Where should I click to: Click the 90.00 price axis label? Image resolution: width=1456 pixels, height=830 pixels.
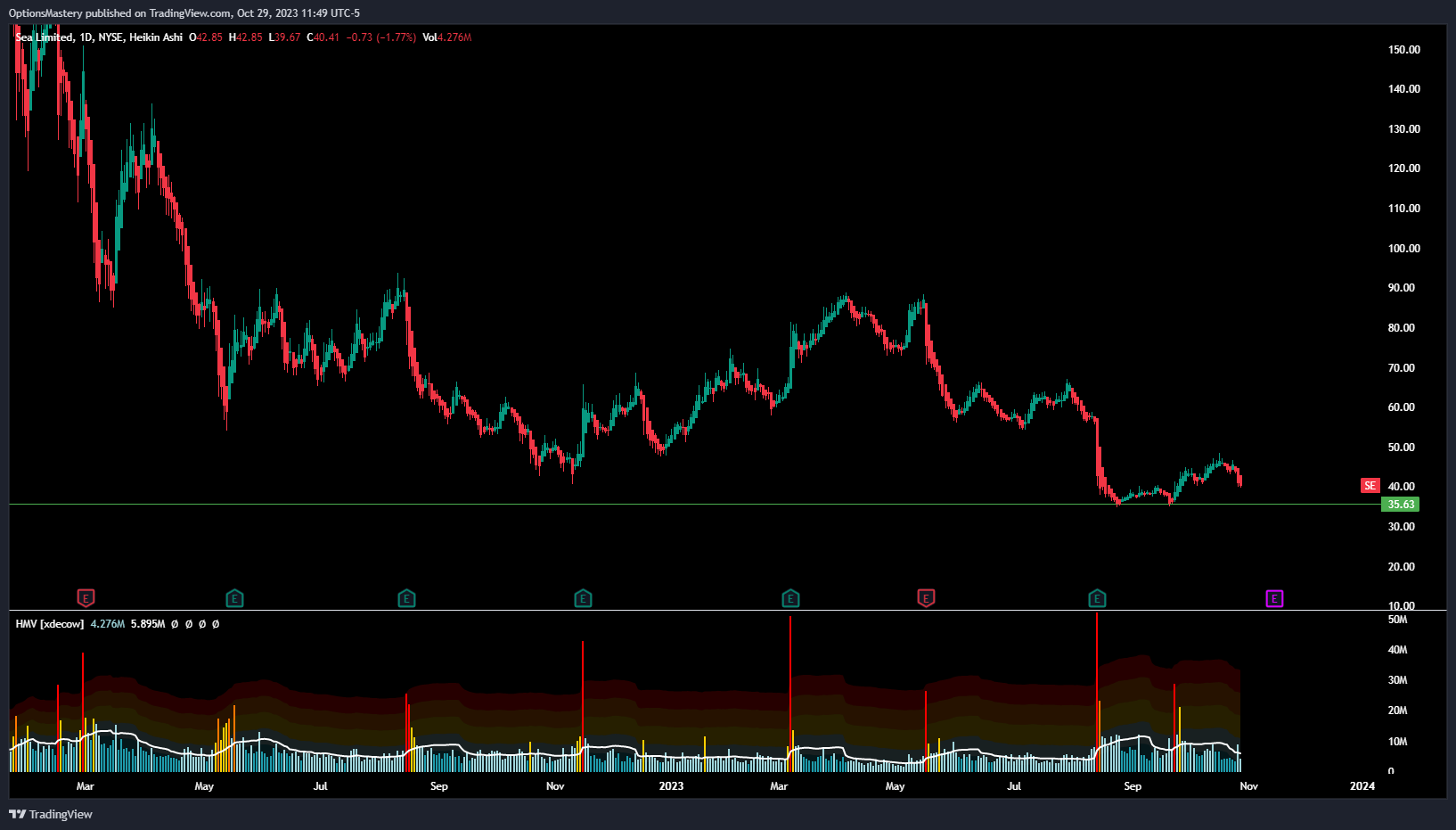pyautogui.click(x=1402, y=288)
